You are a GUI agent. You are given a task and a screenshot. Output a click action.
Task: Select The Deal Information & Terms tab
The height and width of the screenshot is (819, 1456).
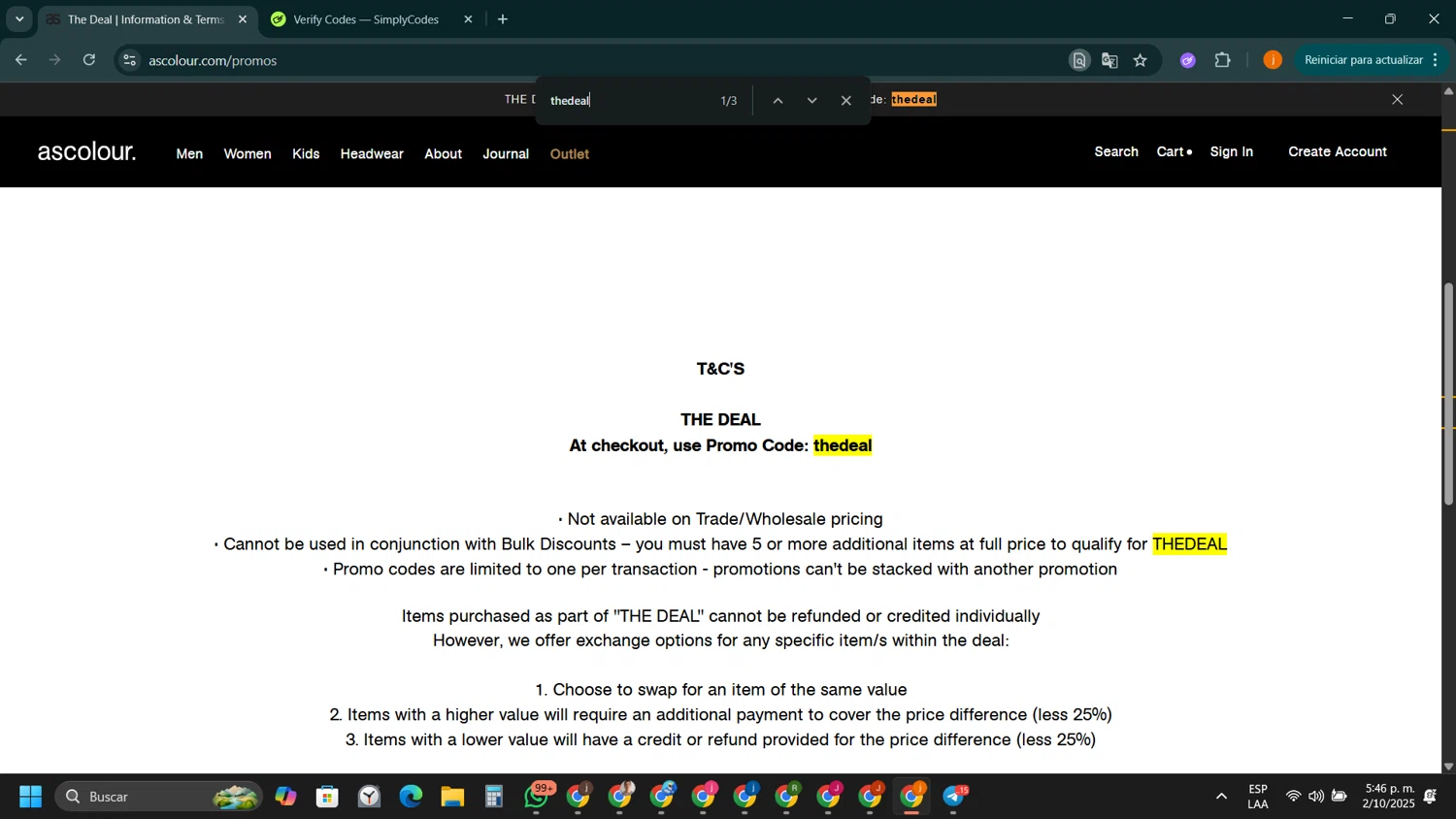[149, 19]
